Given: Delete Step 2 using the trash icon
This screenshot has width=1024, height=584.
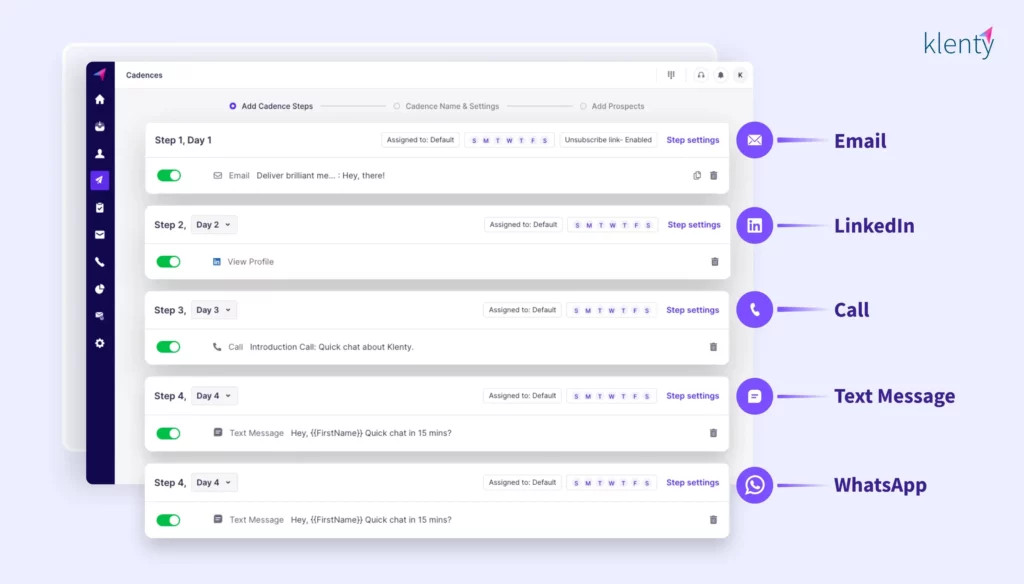Looking at the screenshot, I should 714,261.
